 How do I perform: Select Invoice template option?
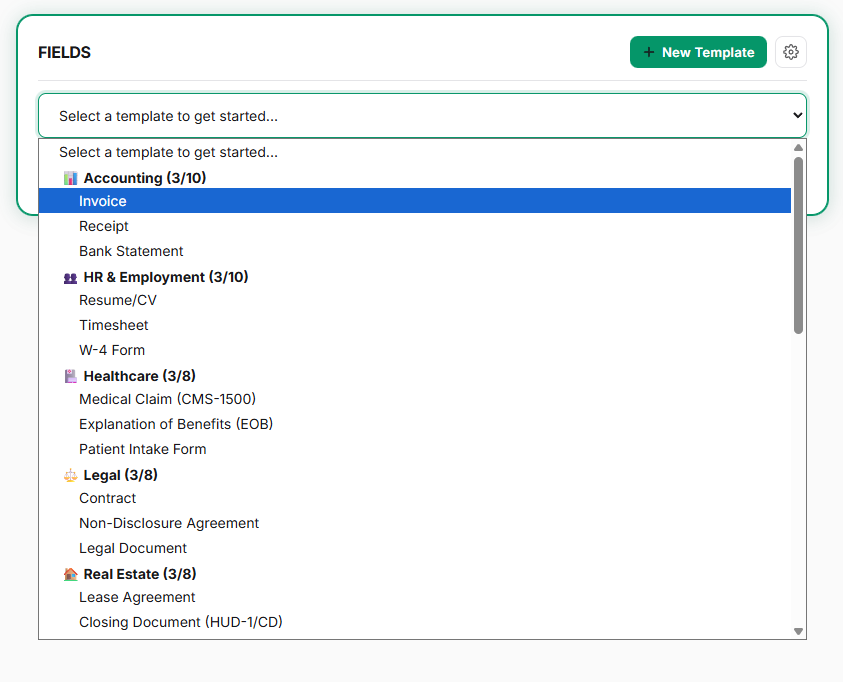point(103,201)
